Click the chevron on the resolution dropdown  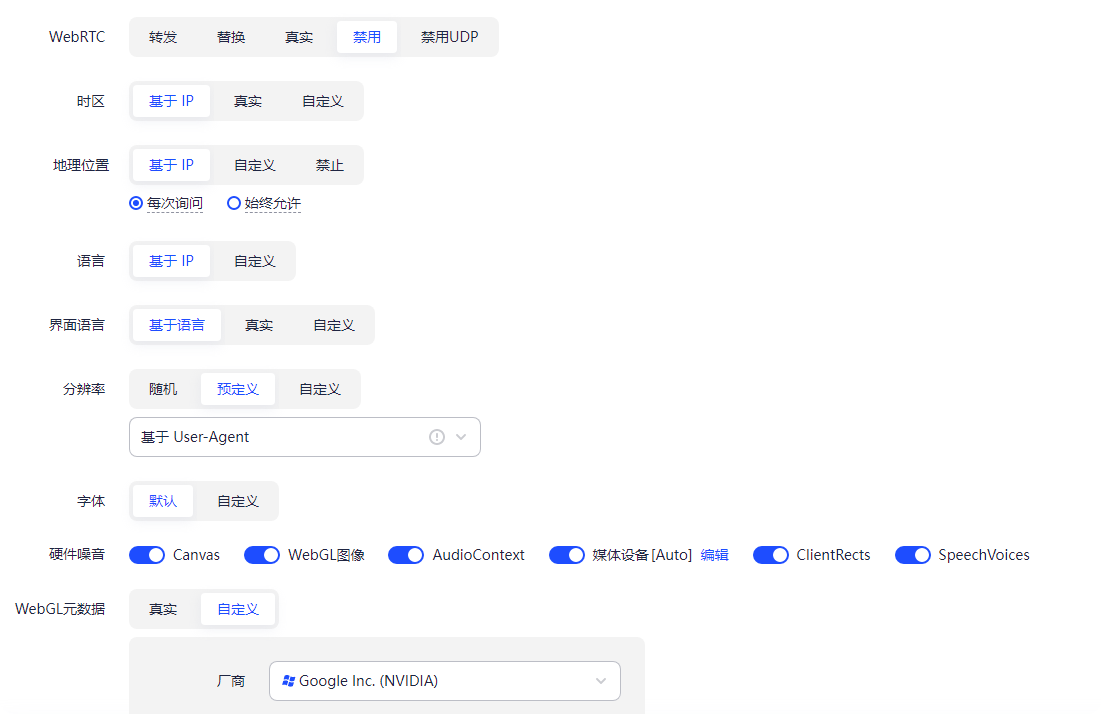(x=461, y=437)
